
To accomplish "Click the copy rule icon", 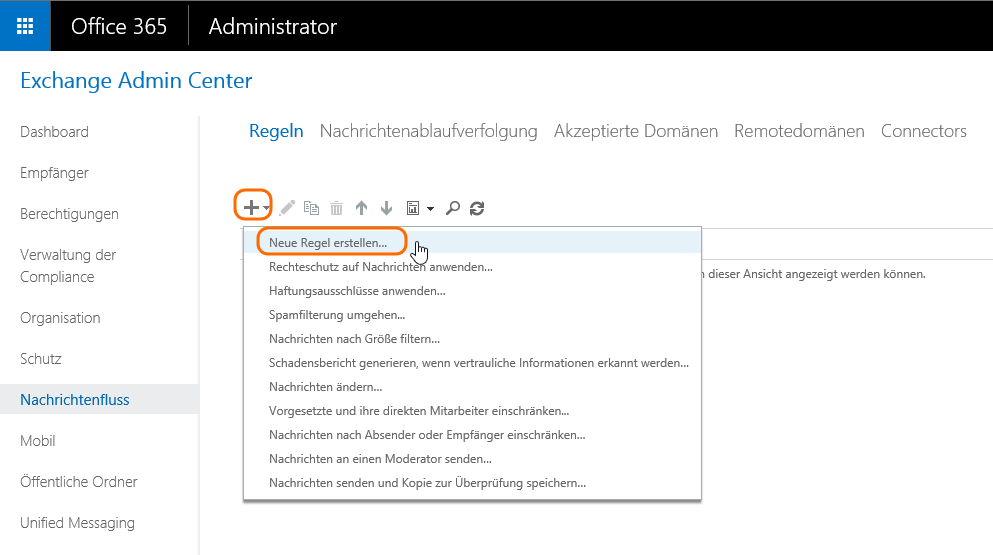I will 312,208.
